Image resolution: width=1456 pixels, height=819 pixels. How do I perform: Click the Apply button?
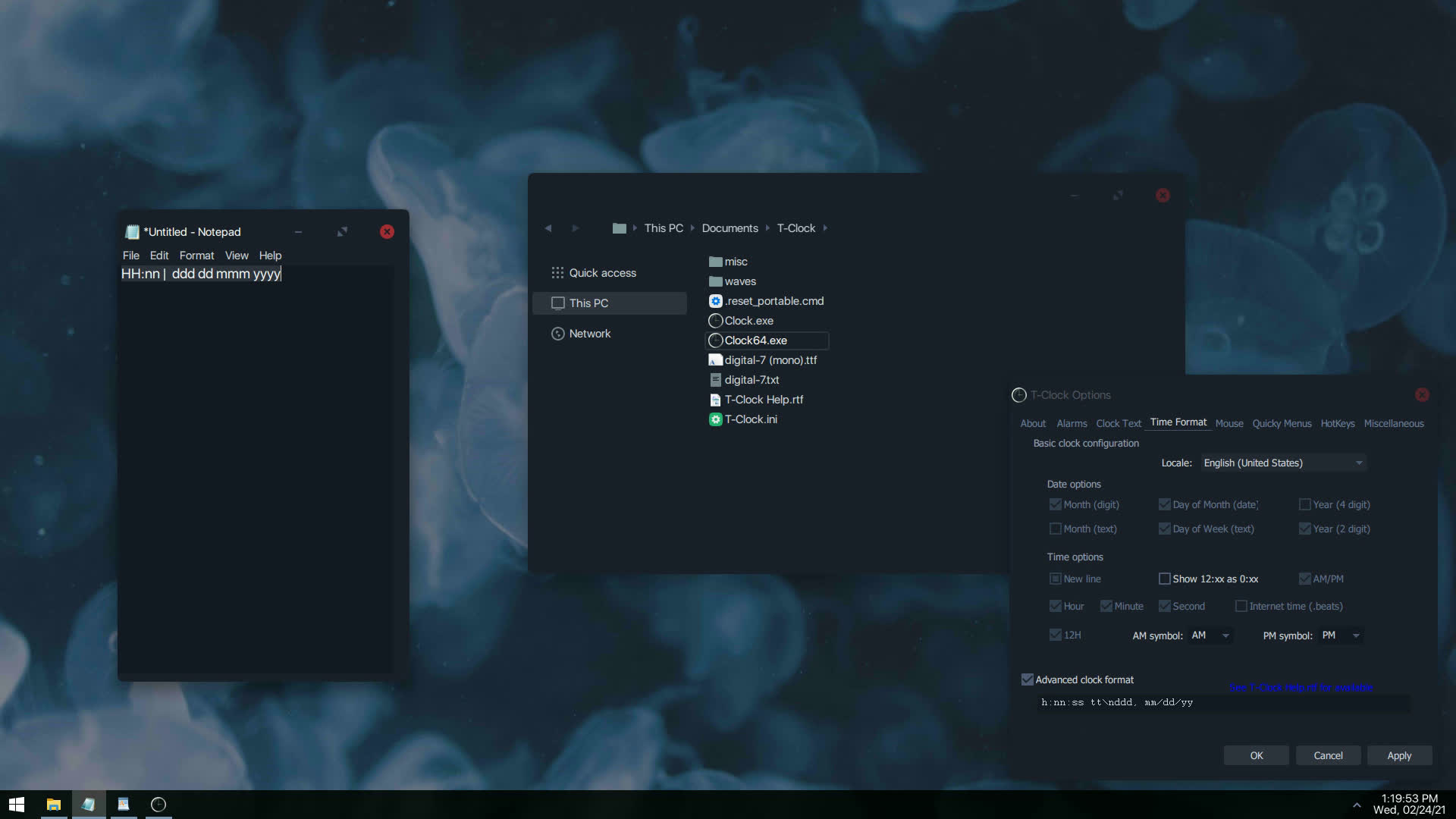(x=1398, y=755)
